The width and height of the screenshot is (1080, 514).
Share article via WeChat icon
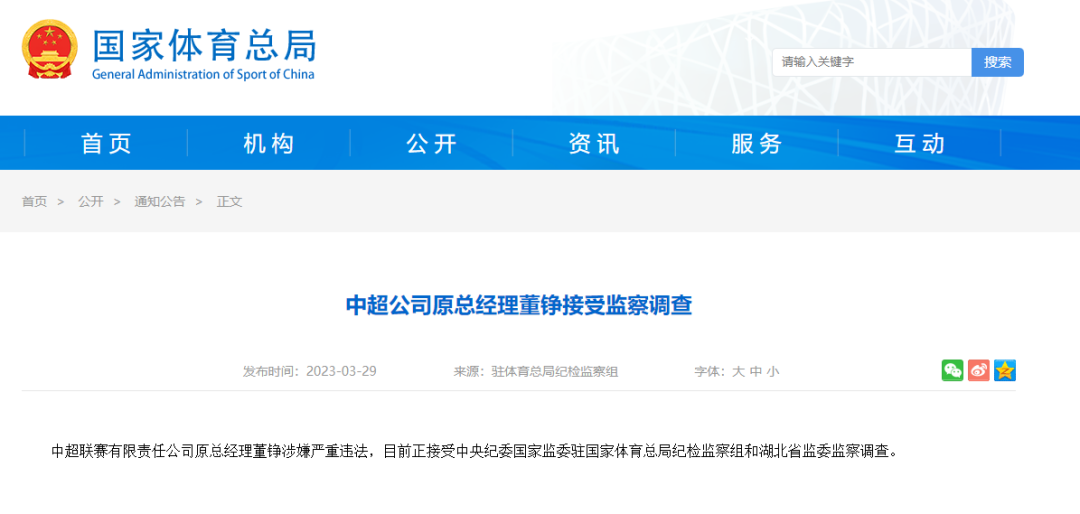[x=953, y=371]
